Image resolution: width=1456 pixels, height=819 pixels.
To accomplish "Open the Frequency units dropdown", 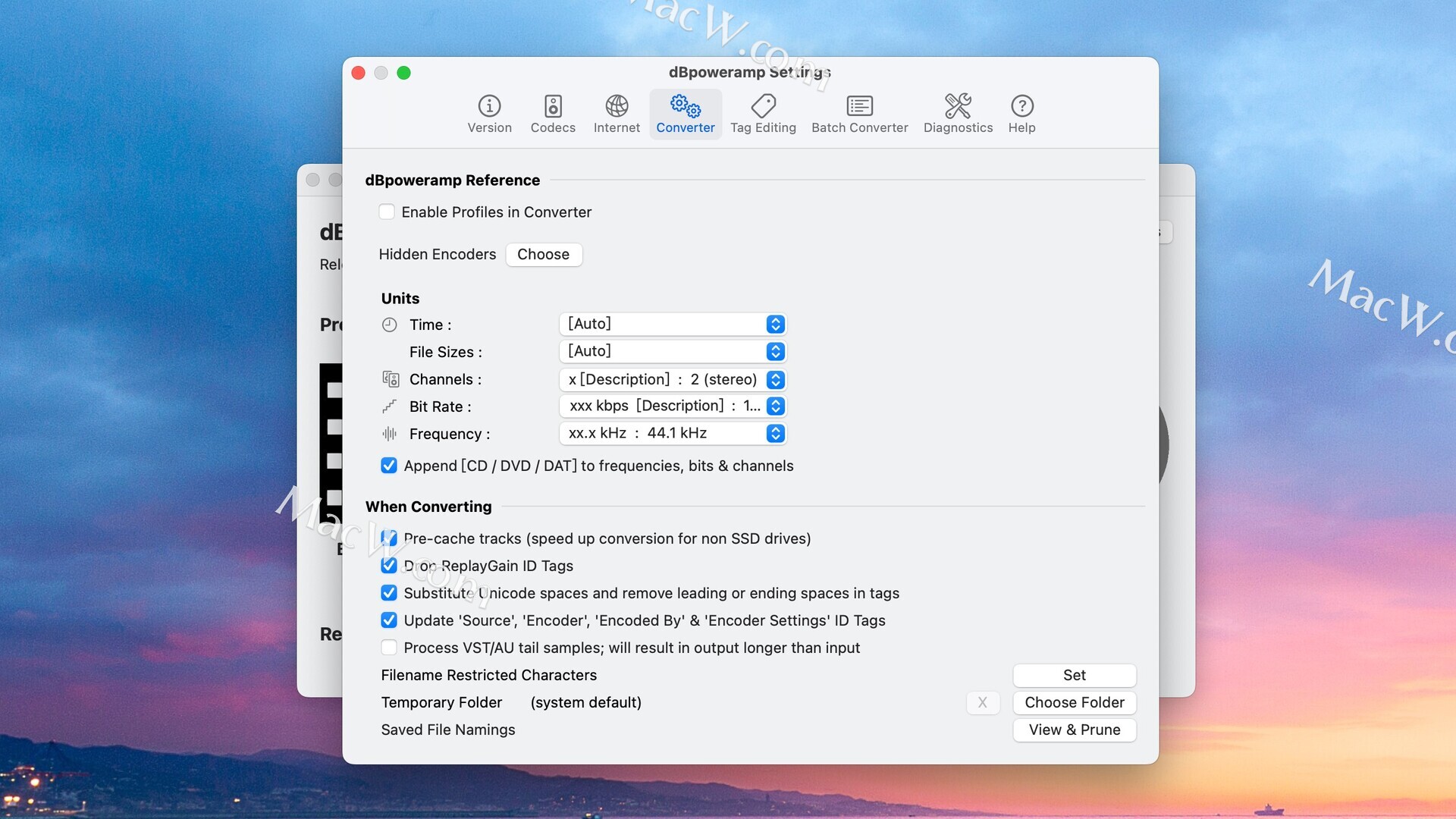I will tap(673, 434).
